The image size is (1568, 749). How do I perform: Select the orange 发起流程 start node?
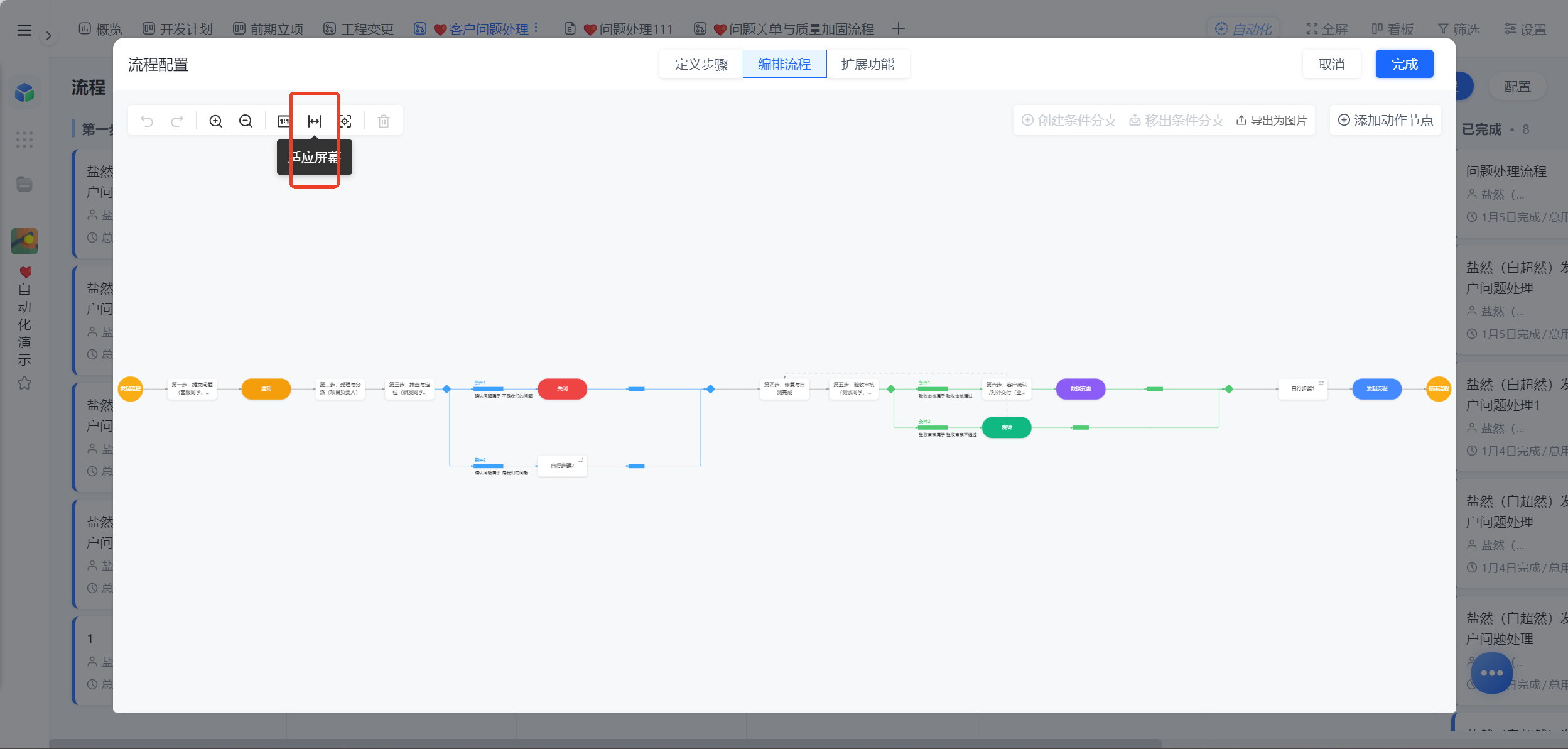pyautogui.click(x=131, y=389)
